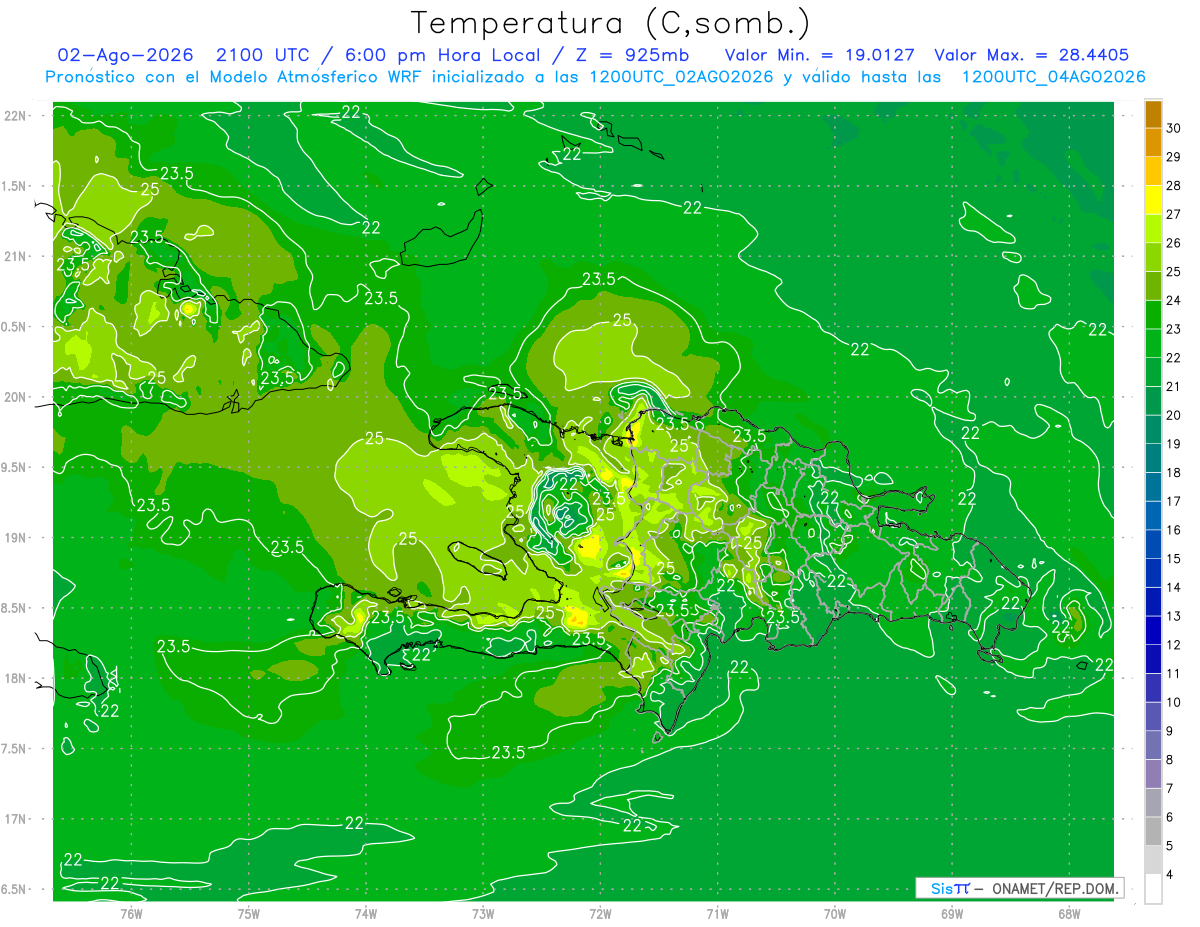This screenshot has width=1200, height=927.
Task: Click the yellow swatch between 27 and 28
Action: [1153, 200]
